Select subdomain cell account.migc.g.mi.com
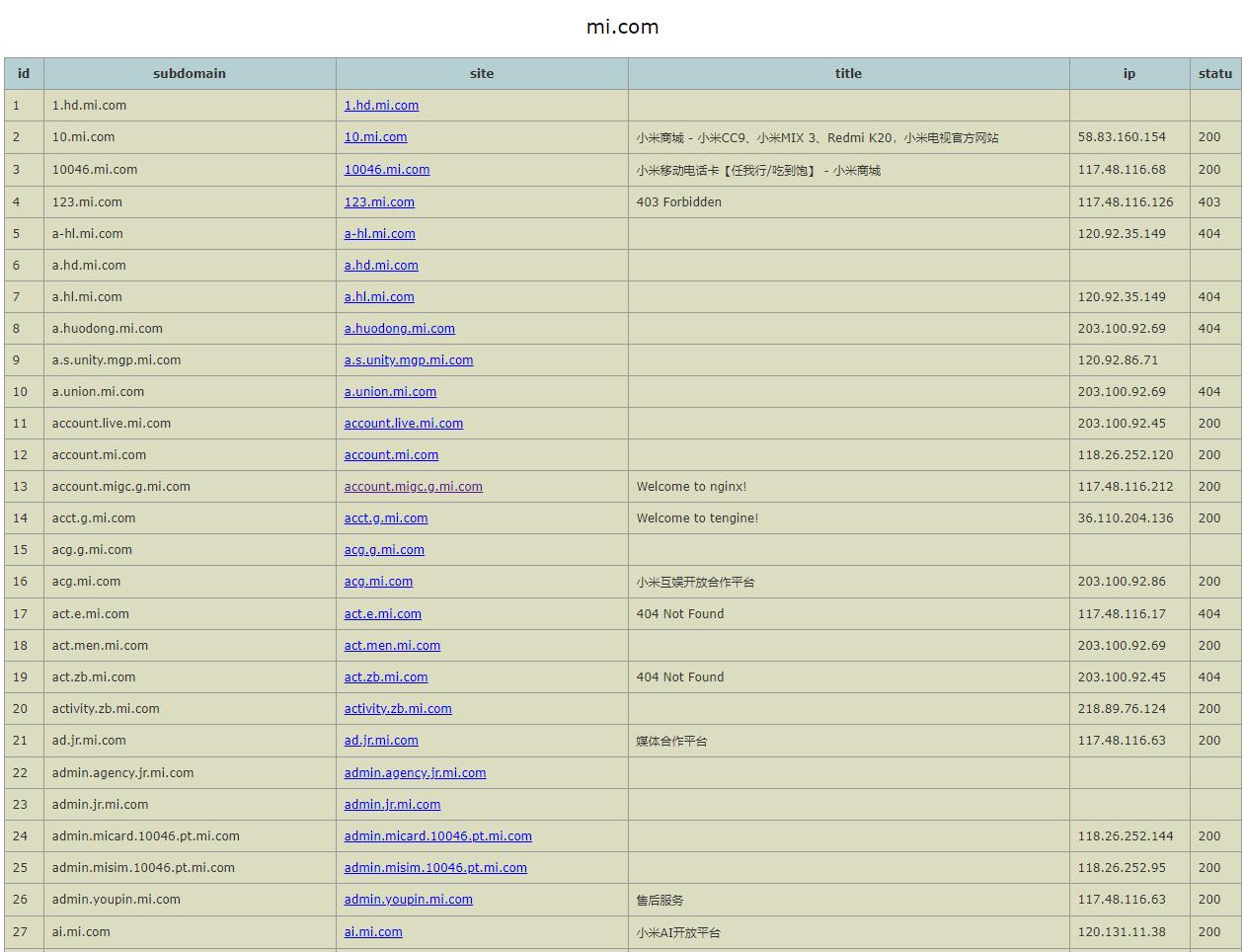1245x952 pixels. pyautogui.click(x=190, y=486)
